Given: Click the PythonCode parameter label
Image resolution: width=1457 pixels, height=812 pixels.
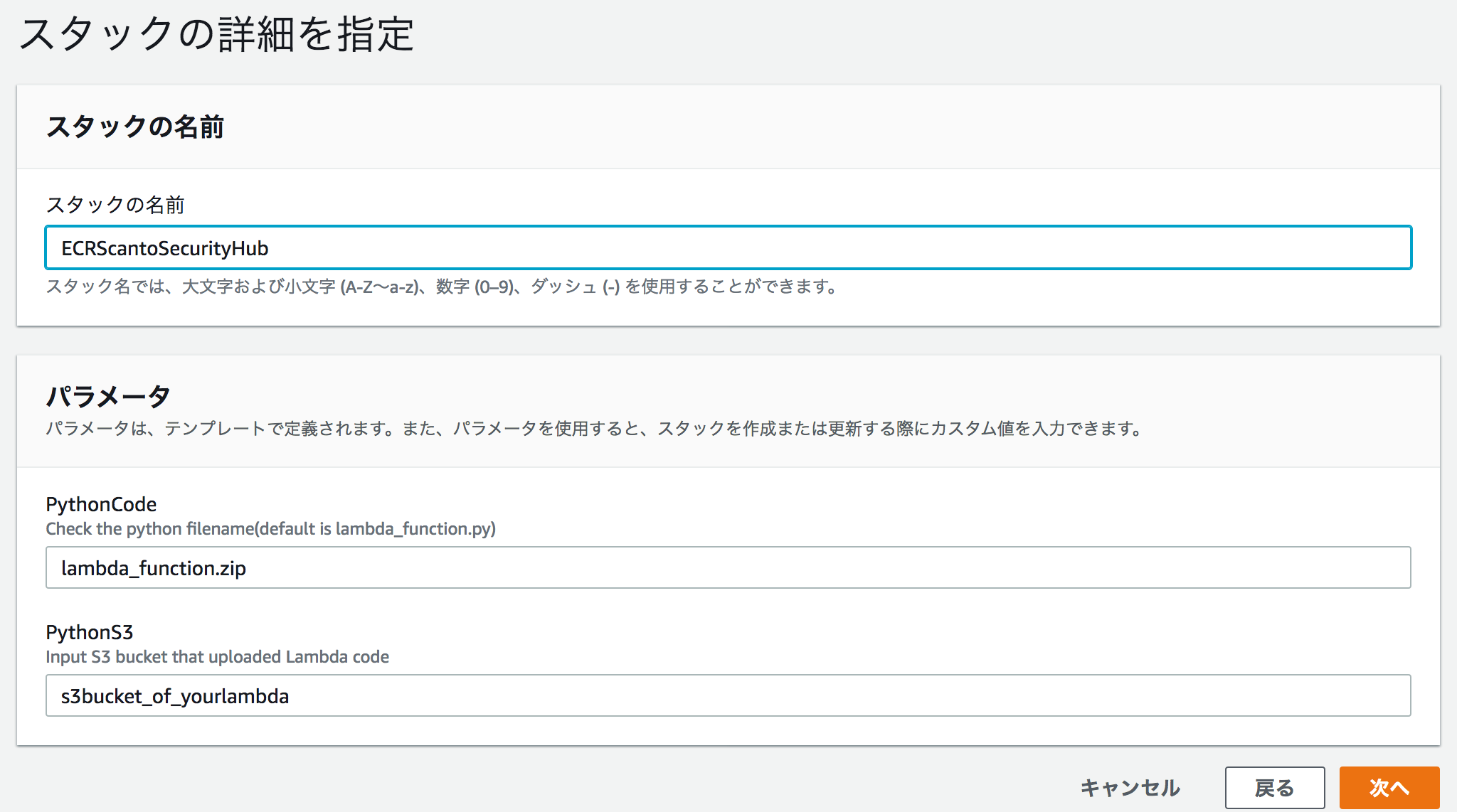Looking at the screenshot, I should (x=101, y=504).
